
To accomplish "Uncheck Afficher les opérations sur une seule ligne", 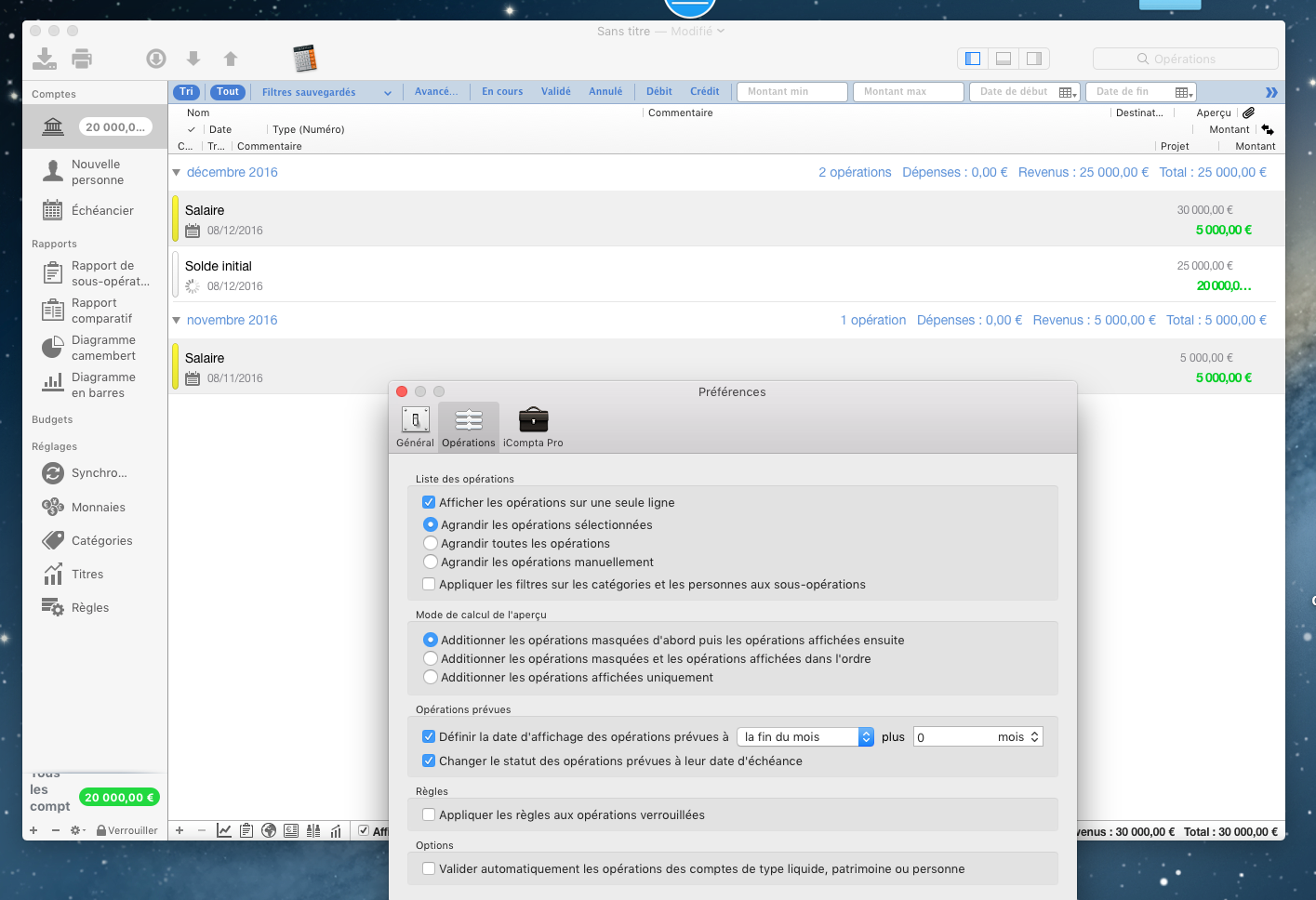I will point(429,502).
